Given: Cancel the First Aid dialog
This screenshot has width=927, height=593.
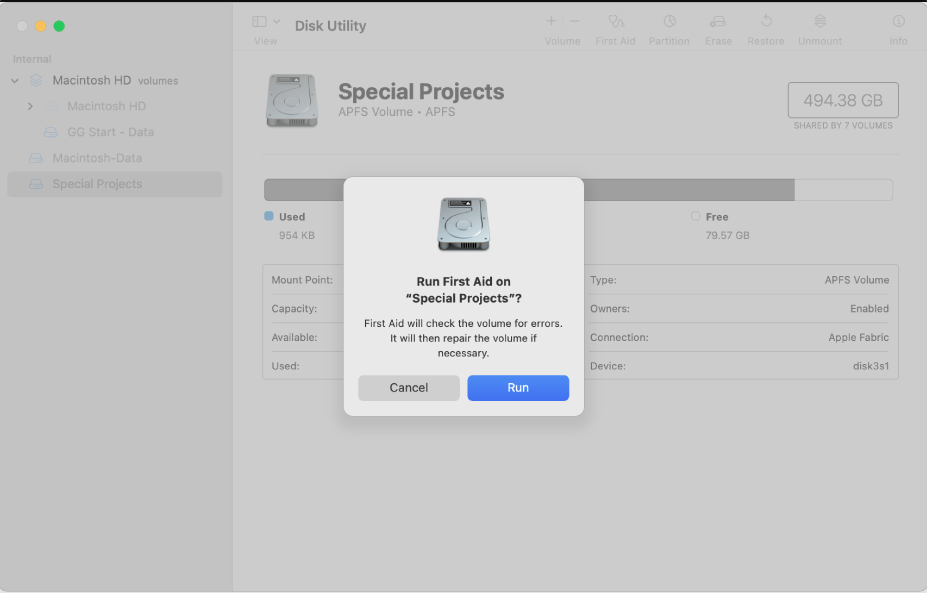Looking at the screenshot, I should point(408,388).
